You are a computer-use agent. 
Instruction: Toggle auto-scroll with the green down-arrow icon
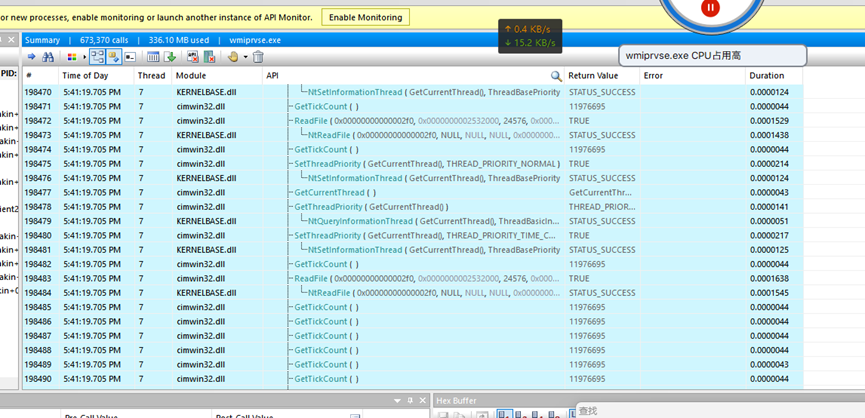click(170, 56)
